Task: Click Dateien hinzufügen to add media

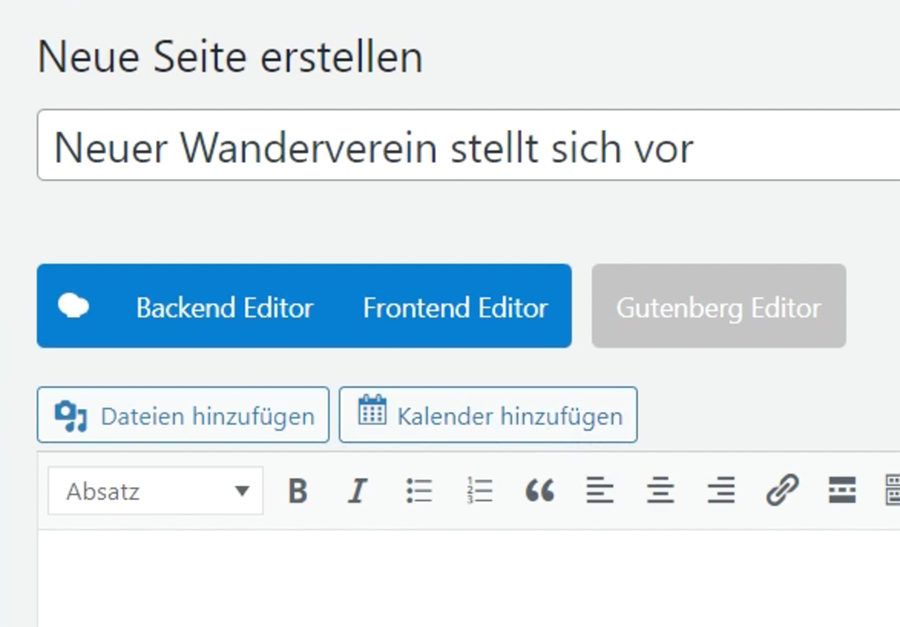Action: [183, 415]
